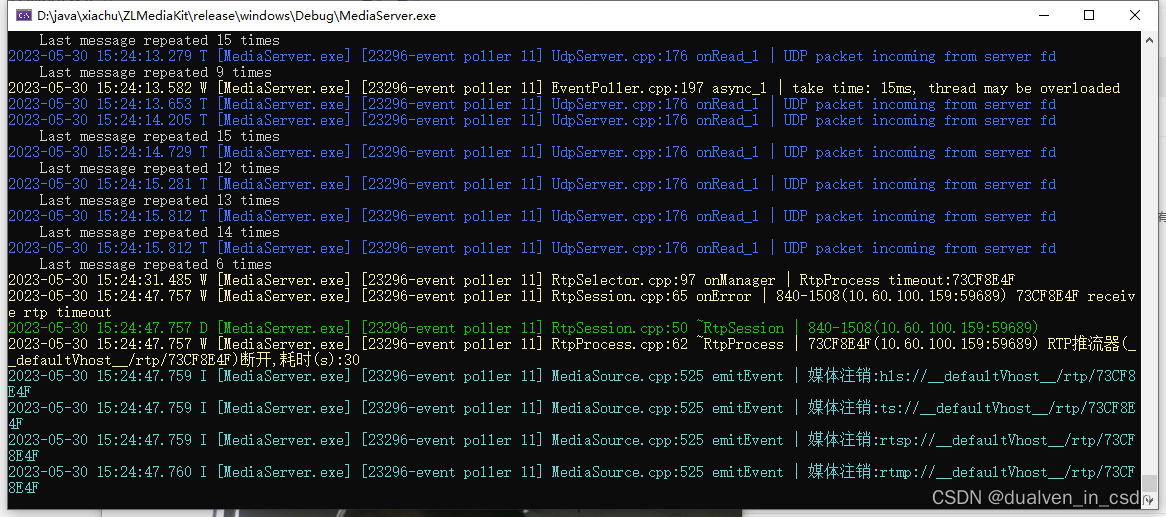Click 'EventPoller.cpp:197' in the warning line
The width and height of the screenshot is (1166, 517).
coord(627,89)
